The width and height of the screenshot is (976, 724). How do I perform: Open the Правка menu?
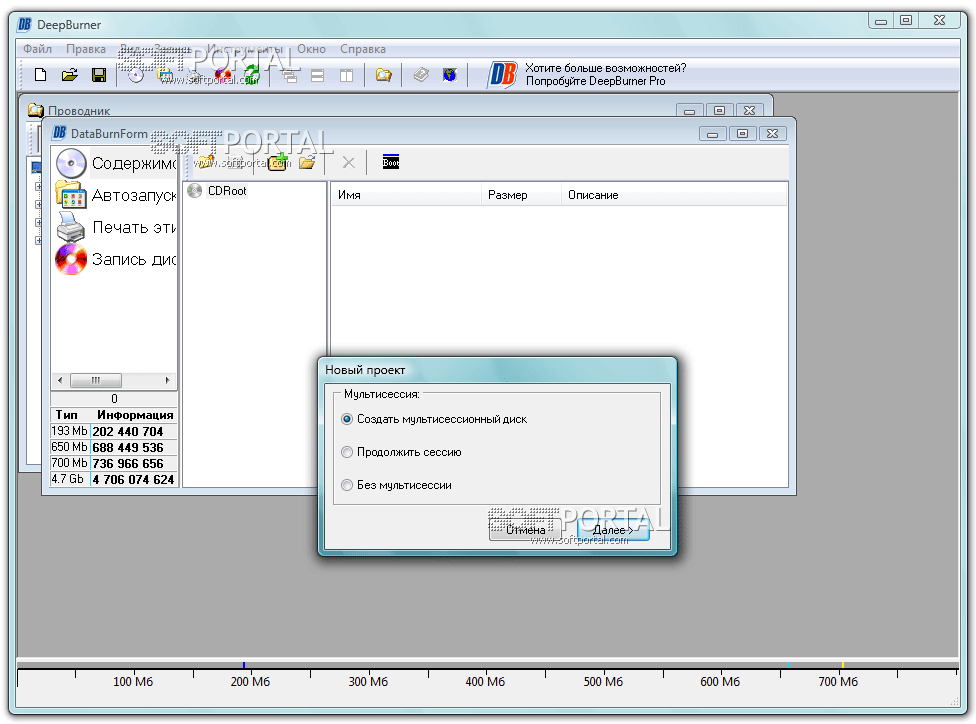click(x=86, y=49)
